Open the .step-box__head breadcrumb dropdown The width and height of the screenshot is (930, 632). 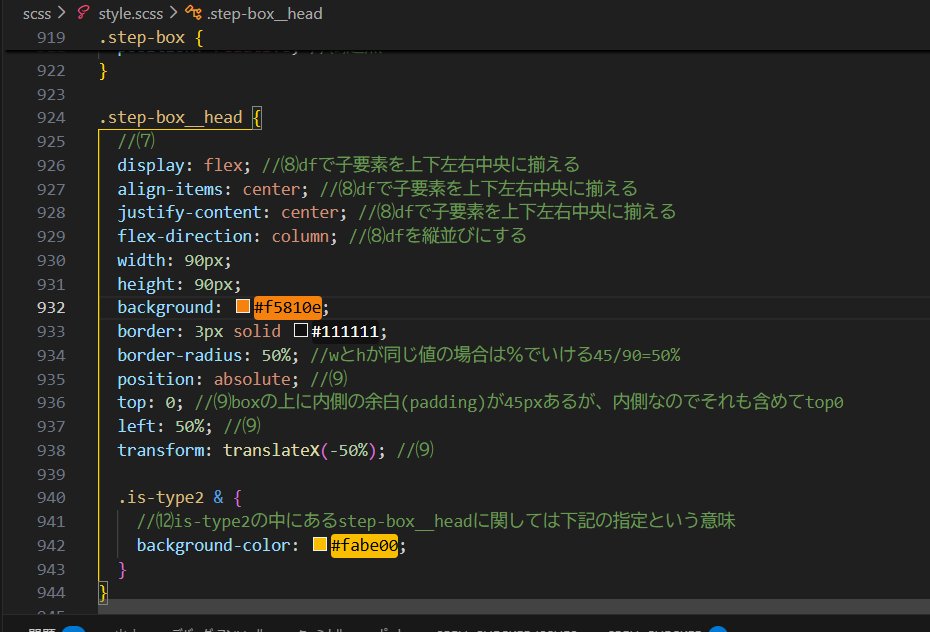tap(265, 13)
